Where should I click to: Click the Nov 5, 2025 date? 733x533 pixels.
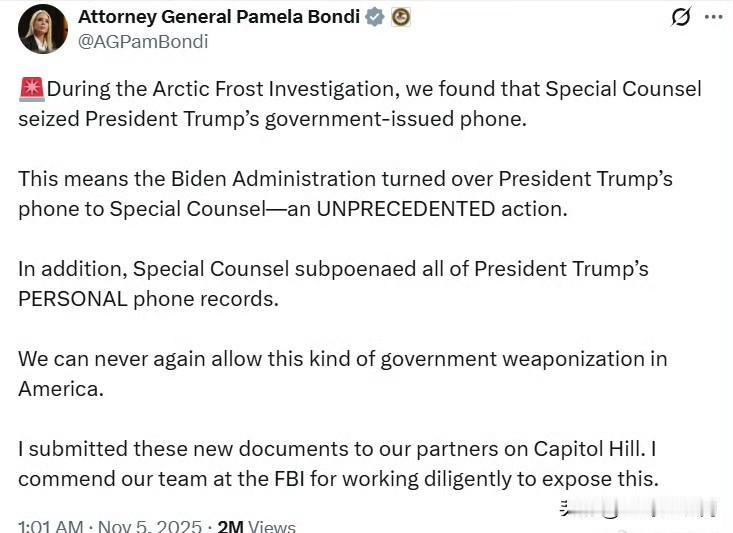(x=150, y=526)
